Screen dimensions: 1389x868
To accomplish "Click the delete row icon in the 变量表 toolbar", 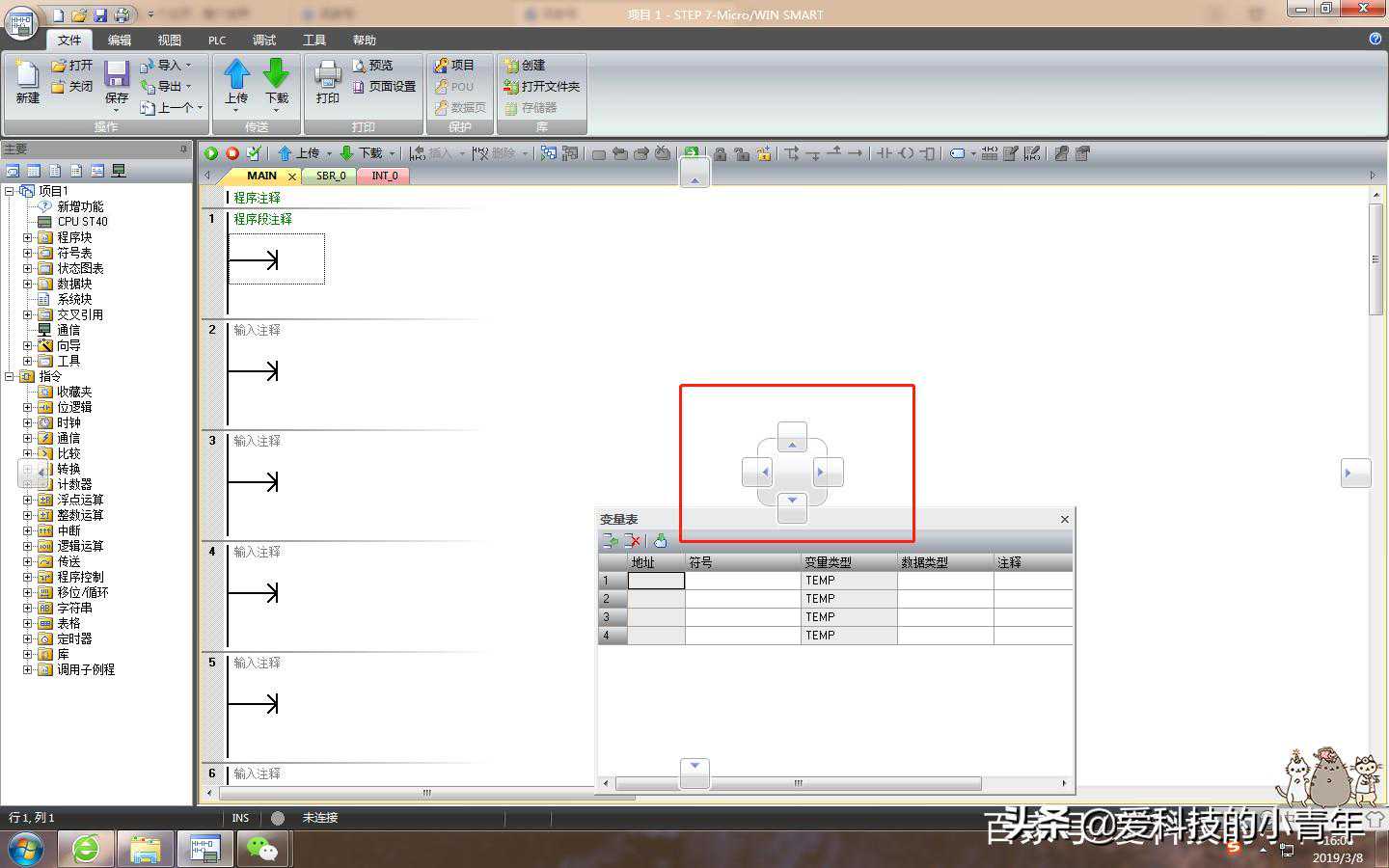I will tap(633, 541).
